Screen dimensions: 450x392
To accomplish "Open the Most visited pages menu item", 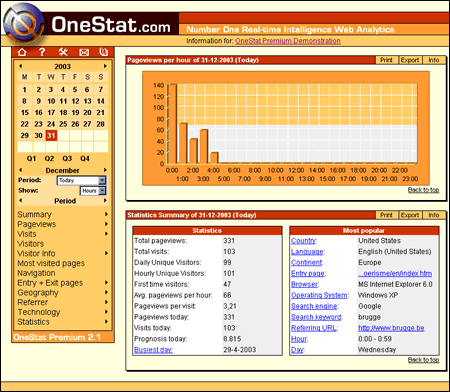I will 51,263.
